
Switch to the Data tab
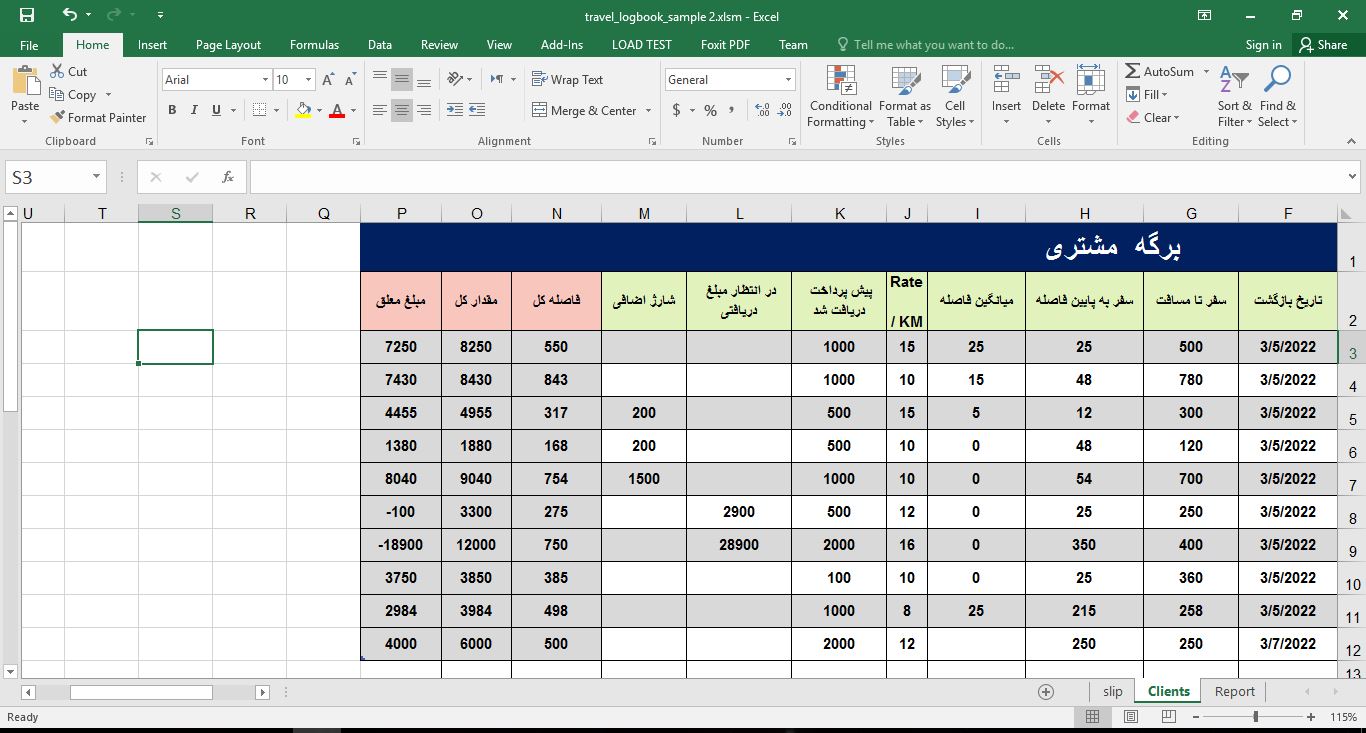click(x=379, y=45)
